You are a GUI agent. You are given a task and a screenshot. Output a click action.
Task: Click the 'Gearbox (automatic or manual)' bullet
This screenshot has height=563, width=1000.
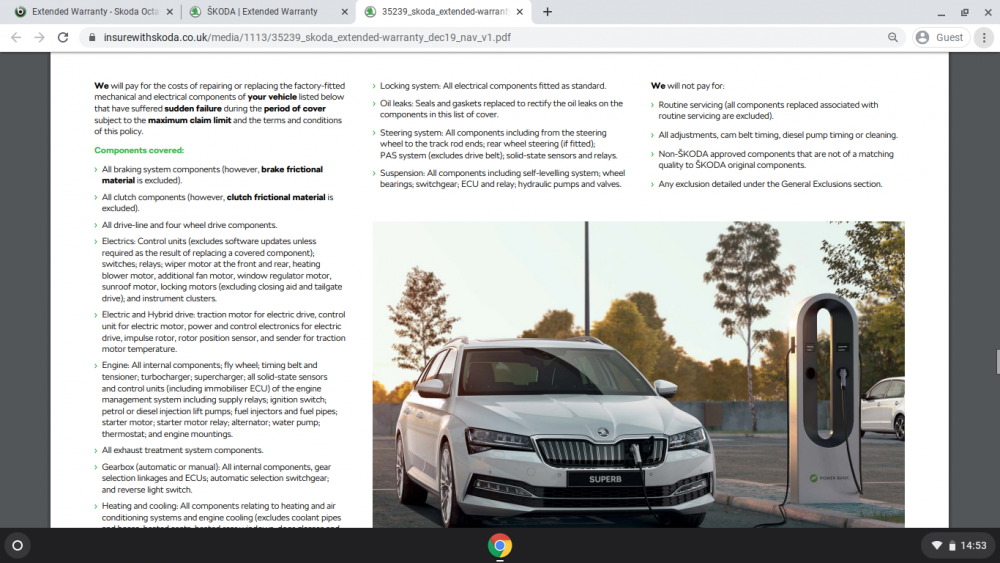point(216,478)
